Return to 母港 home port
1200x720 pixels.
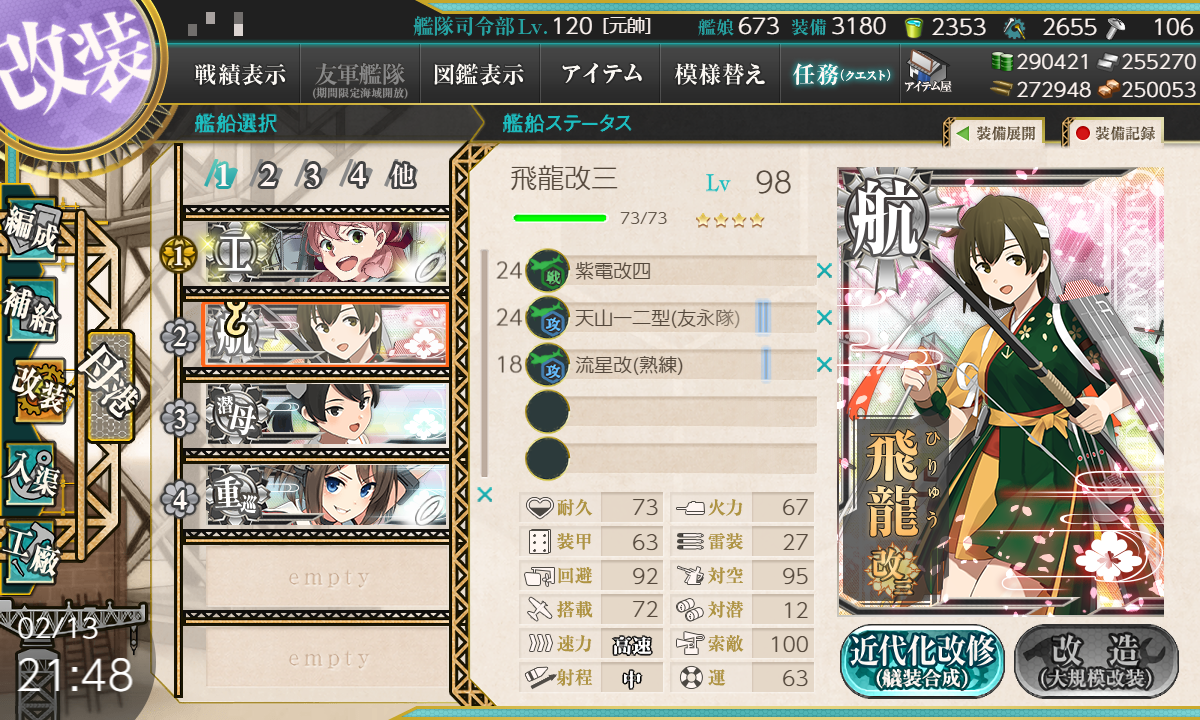pos(108,385)
